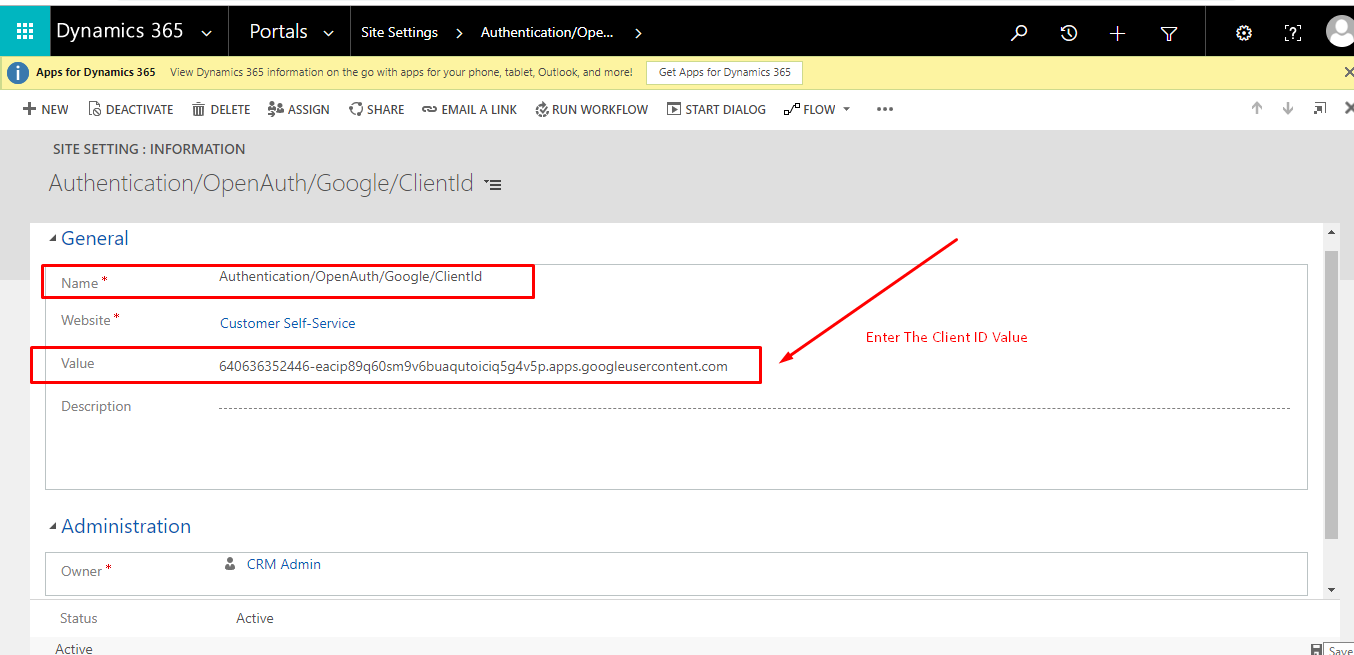
Task: Click the quick create plus icon
Action: pos(1118,33)
